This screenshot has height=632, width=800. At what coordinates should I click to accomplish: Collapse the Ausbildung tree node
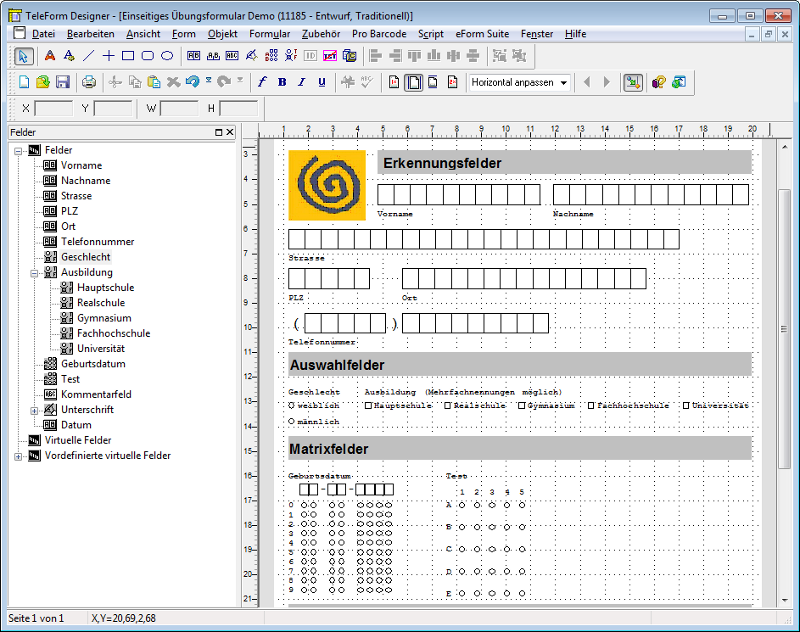pos(36,272)
